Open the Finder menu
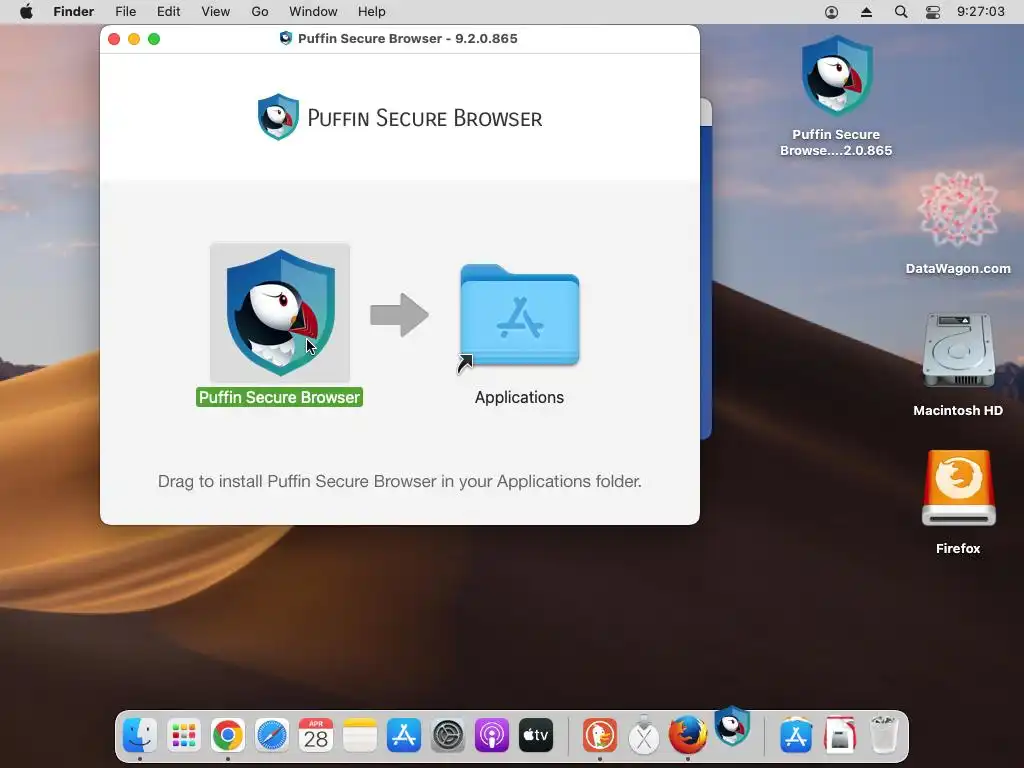Screen dimensions: 1024x768 coord(74,12)
